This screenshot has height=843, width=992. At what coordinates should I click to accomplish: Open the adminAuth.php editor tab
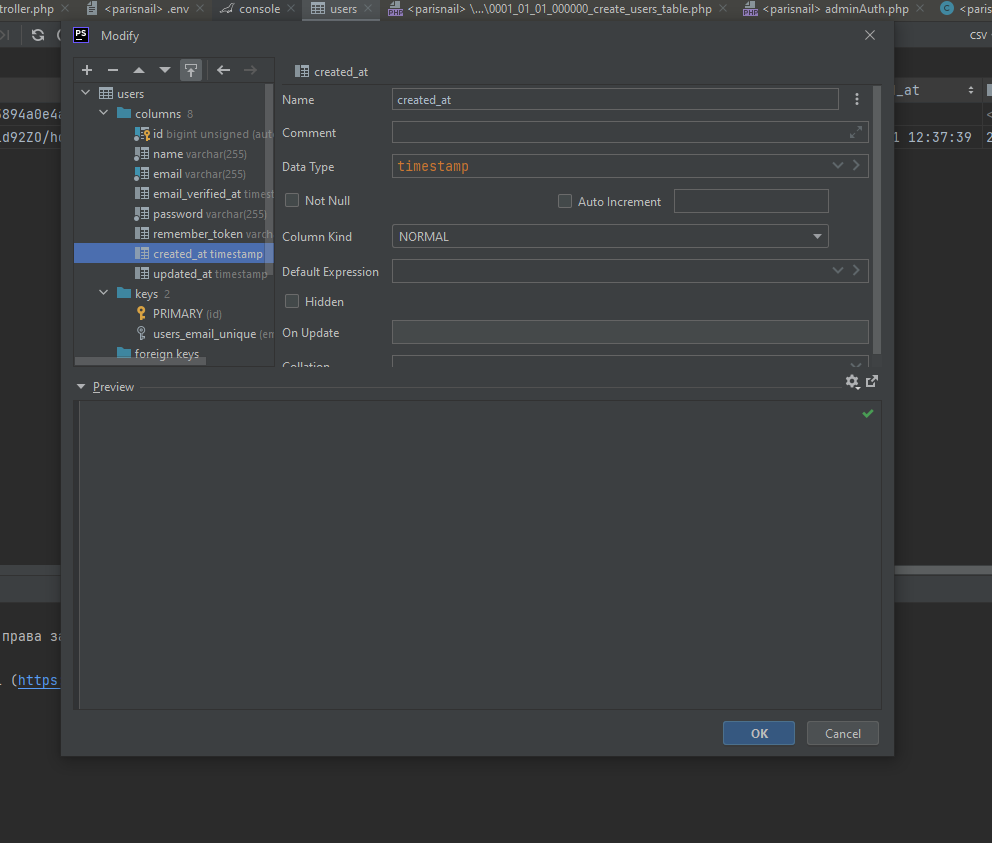pyautogui.click(x=865, y=9)
